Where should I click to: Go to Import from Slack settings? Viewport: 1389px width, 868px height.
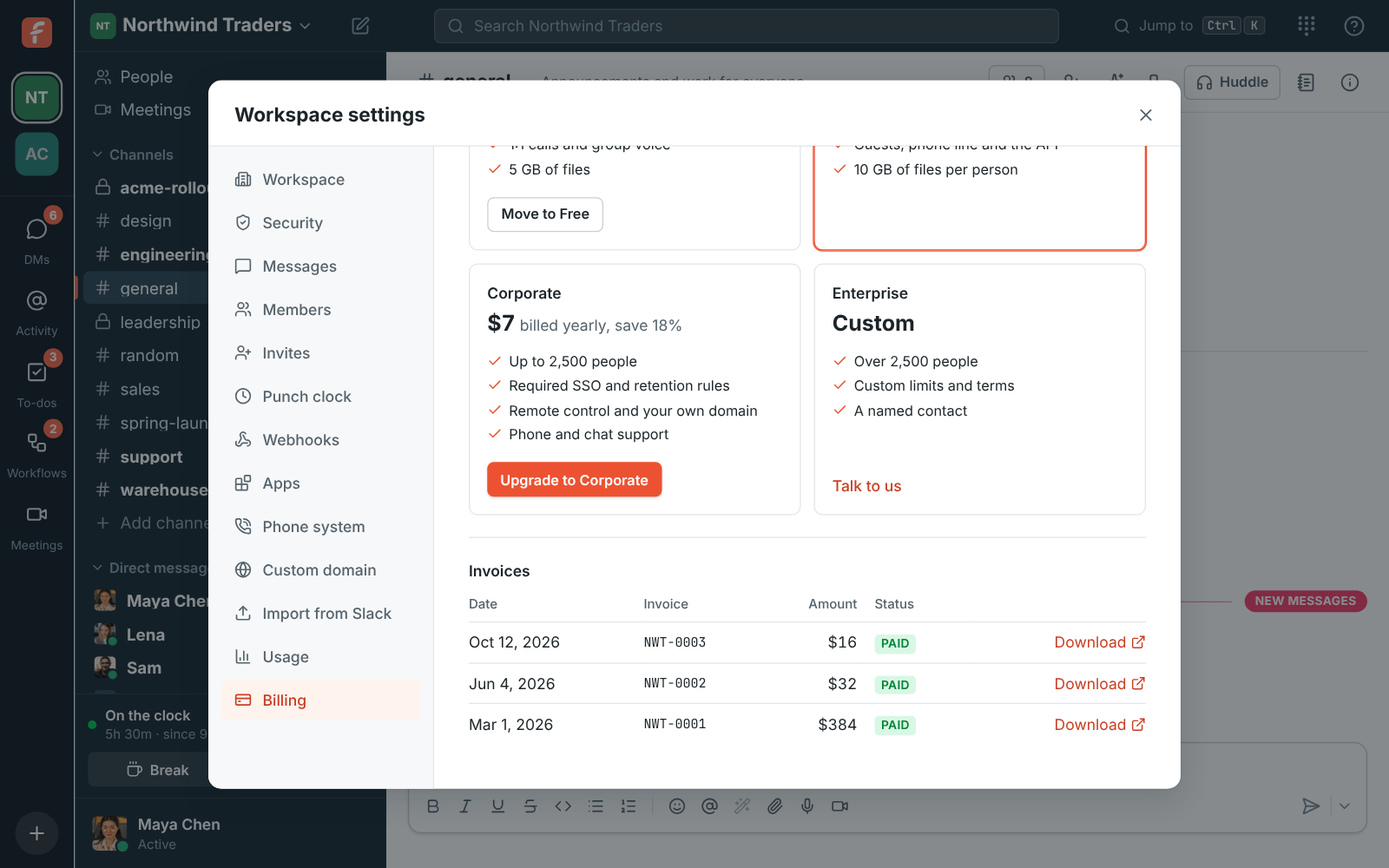click(320, 613)
